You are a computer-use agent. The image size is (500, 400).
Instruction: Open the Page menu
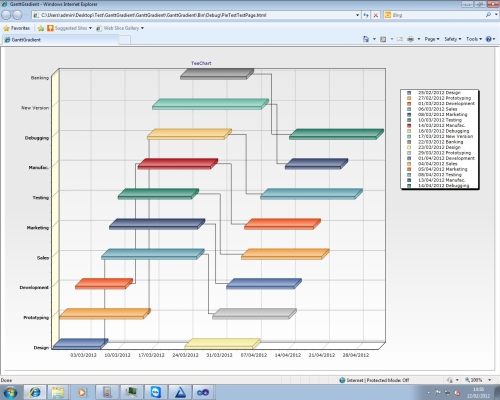point(432,39)
